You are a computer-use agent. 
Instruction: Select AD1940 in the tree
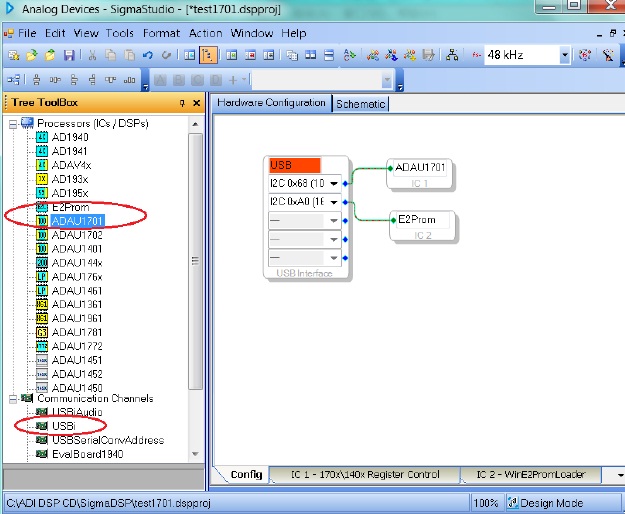pyautogui.click(x=70, y=137)
